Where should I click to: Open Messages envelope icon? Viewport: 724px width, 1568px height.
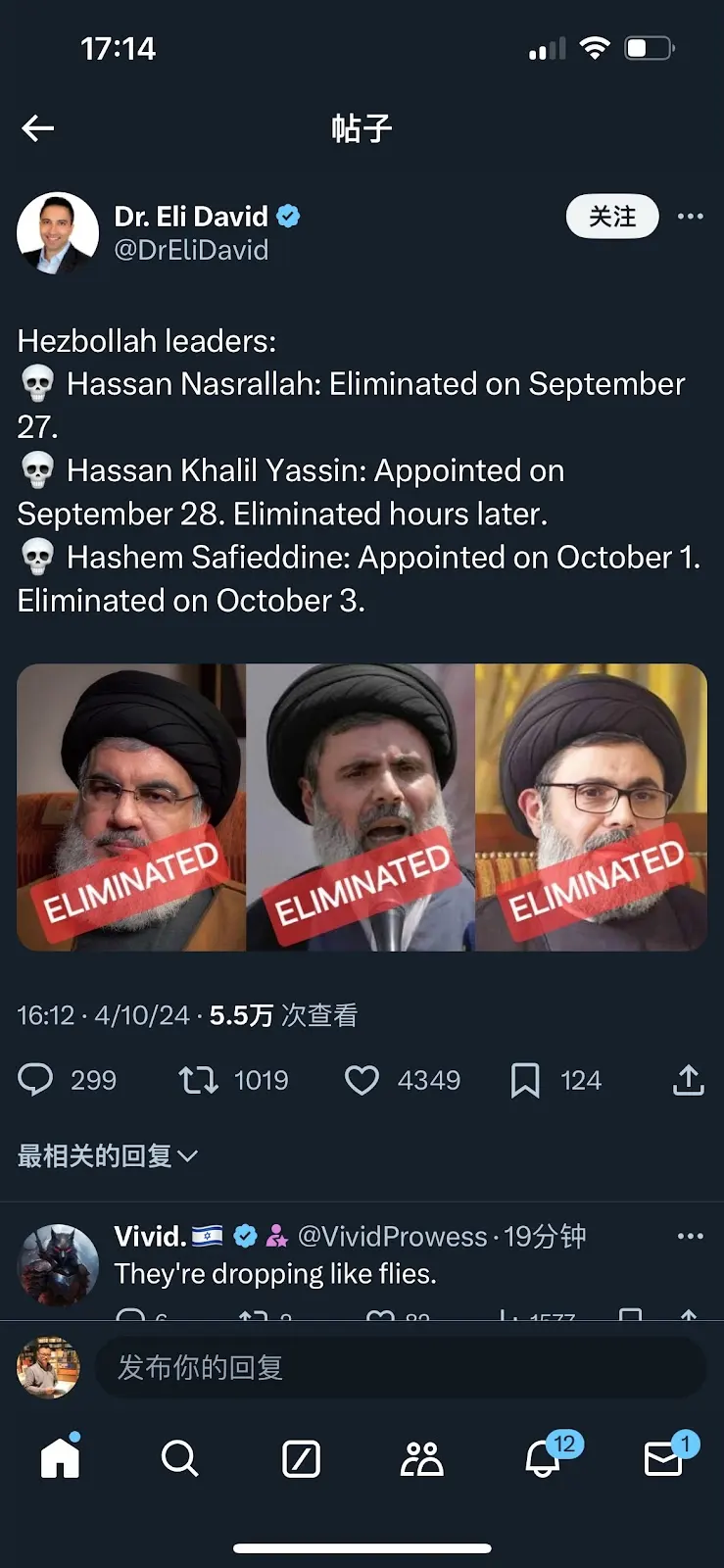point(664,1458)
